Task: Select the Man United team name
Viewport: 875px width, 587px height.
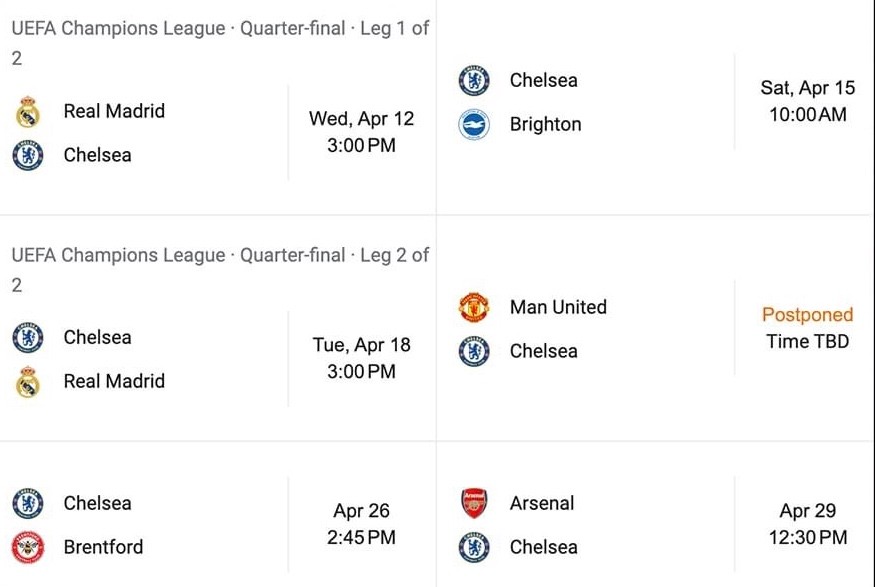Action: click(558, 308)
